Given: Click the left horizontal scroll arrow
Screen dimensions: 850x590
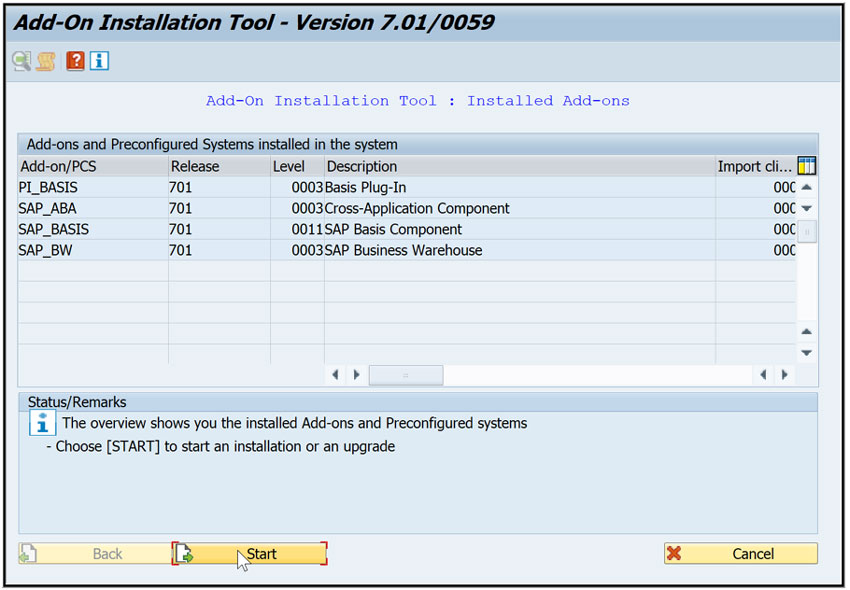Looking at the screenshot, I should 335,374.
